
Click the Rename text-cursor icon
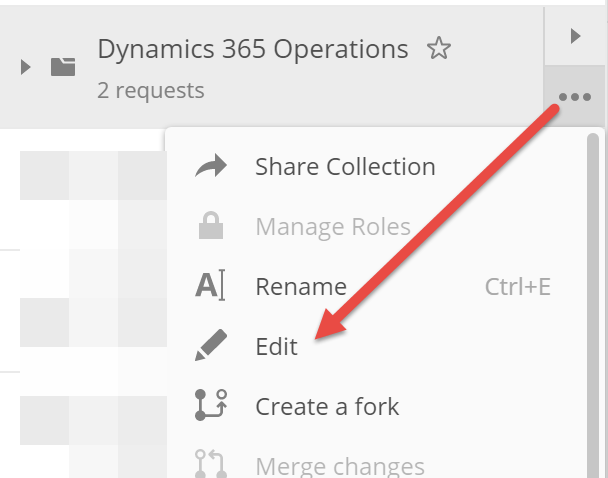(x=210, y=285)
